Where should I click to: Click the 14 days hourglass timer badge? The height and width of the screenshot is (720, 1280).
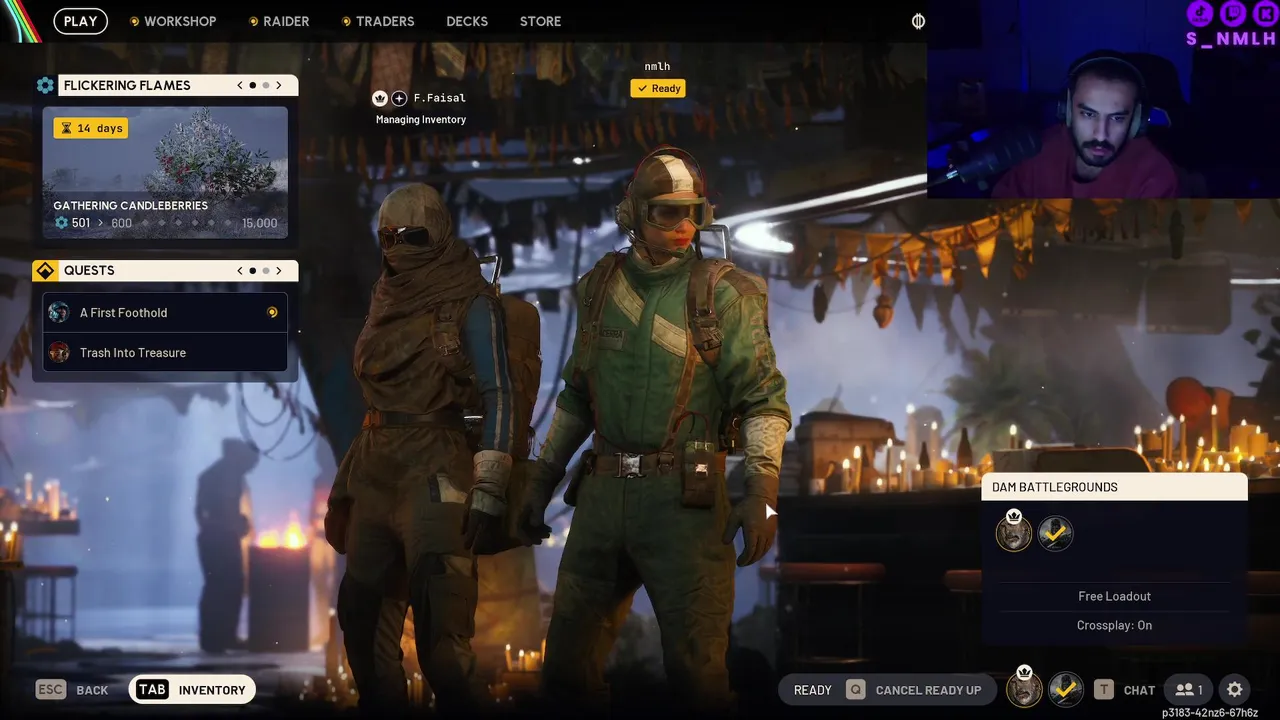(91, 128)
